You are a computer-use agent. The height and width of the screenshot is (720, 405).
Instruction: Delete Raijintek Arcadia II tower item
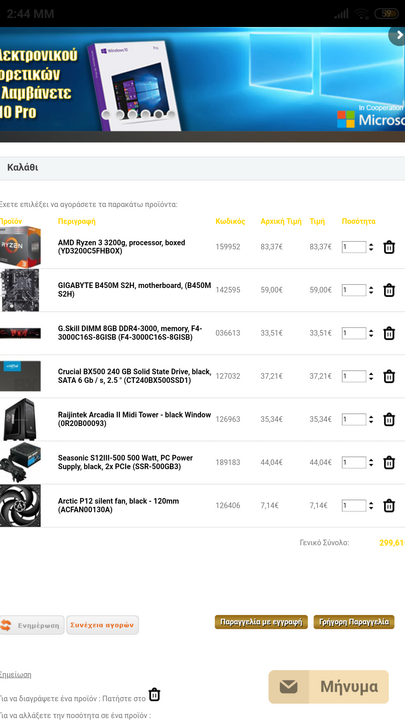[389, 420]
